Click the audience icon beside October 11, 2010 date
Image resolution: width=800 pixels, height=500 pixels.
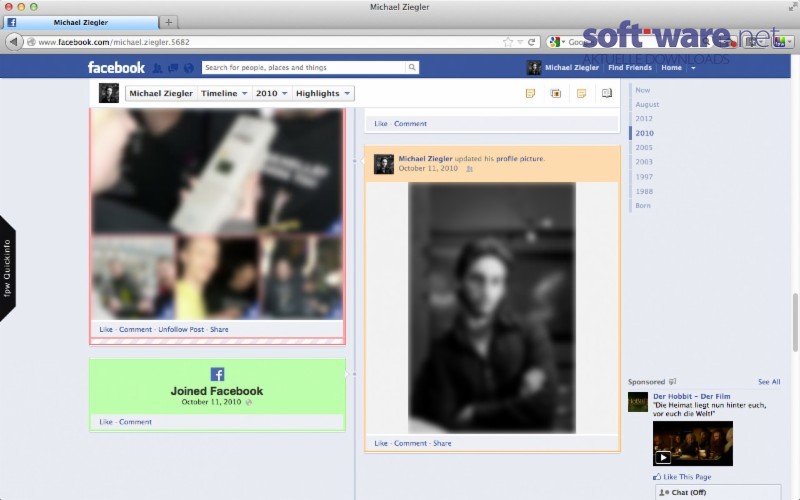pos(469,168)
